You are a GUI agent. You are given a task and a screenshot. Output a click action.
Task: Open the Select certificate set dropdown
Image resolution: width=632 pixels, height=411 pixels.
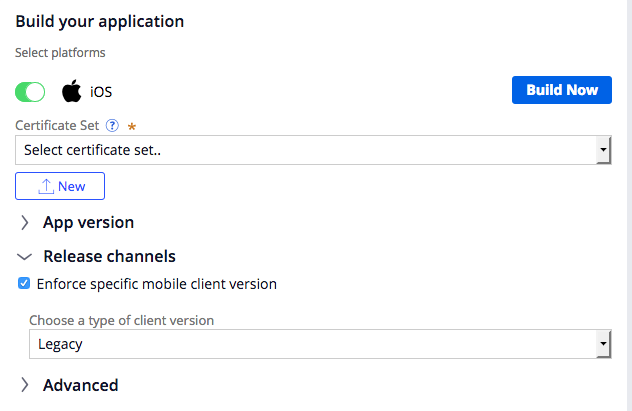point(313,150)
